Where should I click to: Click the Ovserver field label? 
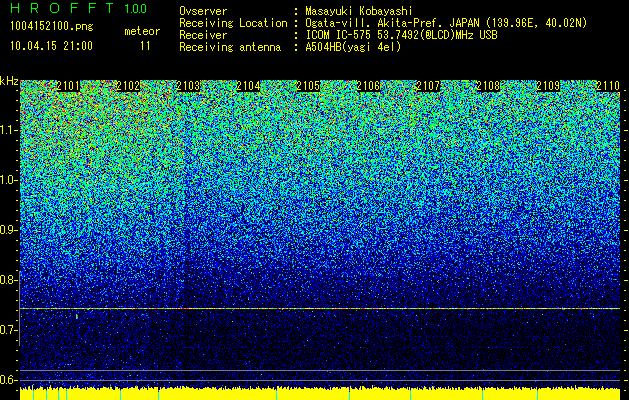(203, 11)
